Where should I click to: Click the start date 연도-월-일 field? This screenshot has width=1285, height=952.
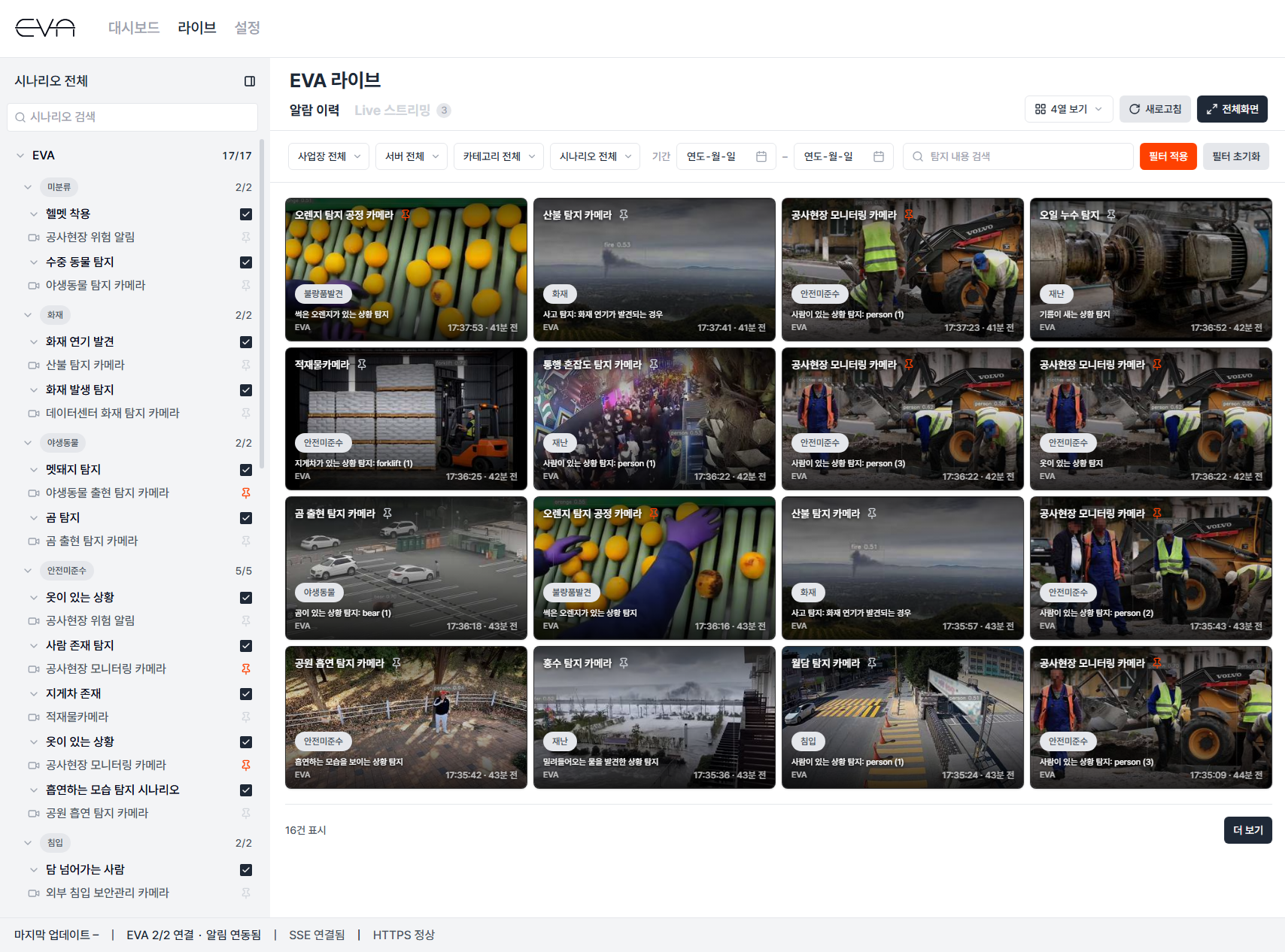click(726, 156)
